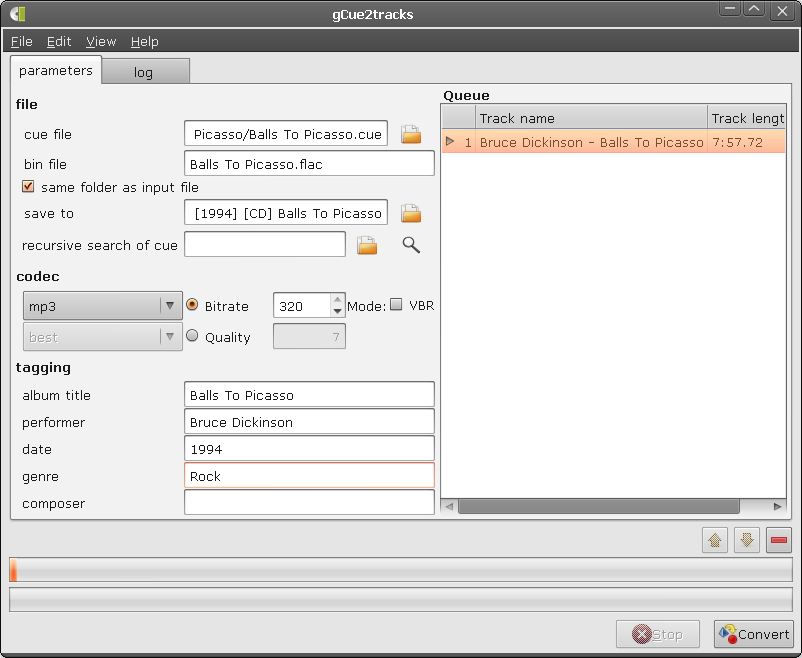Screen dimensions: 802x658
Task: Click the bitrate 320 value field
Action: 302,305
